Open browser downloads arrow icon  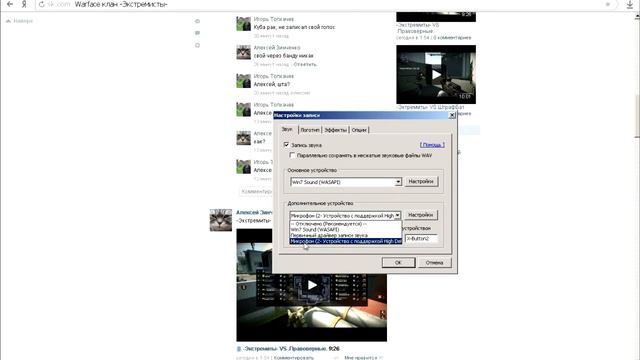(x=629, y=4)
